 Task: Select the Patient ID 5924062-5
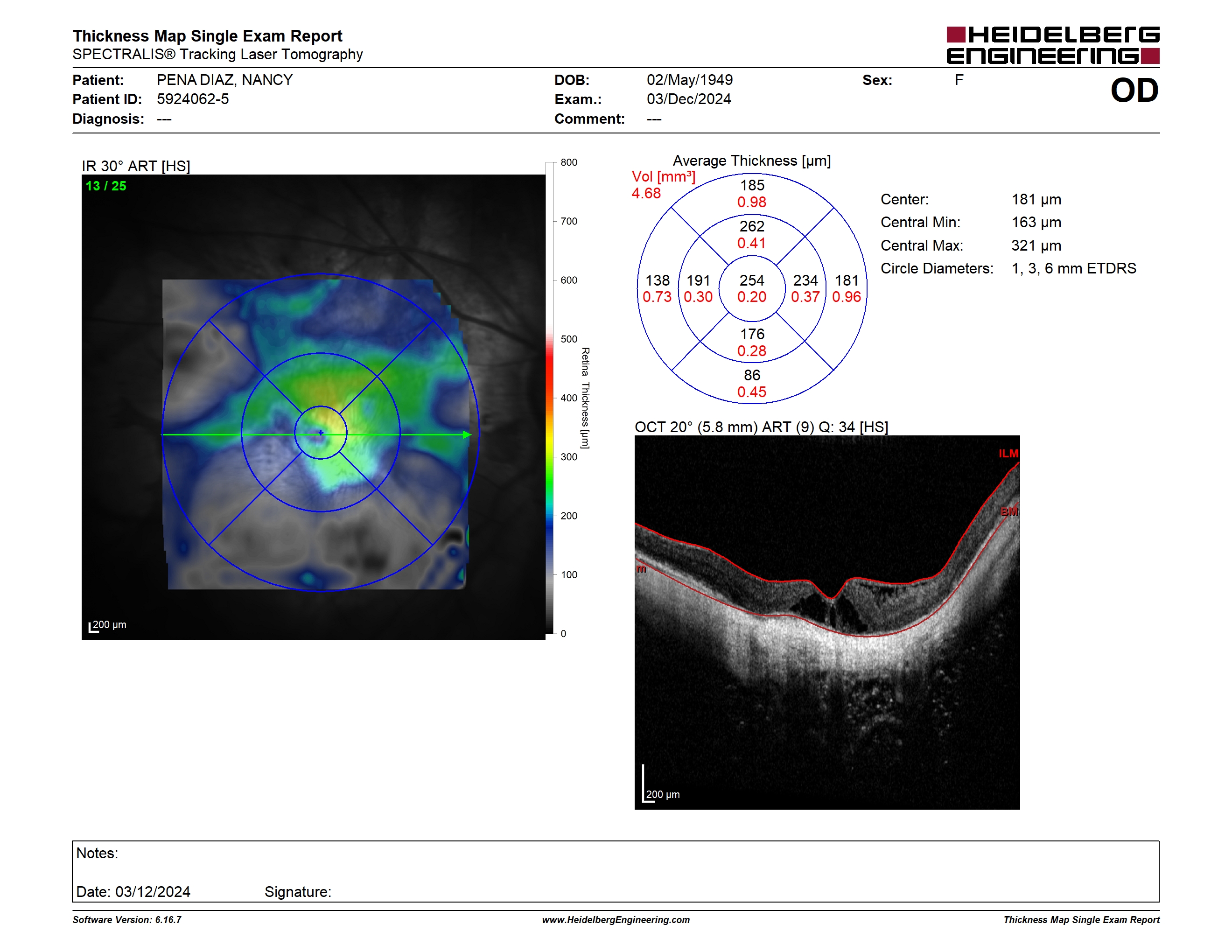[193, 99]
